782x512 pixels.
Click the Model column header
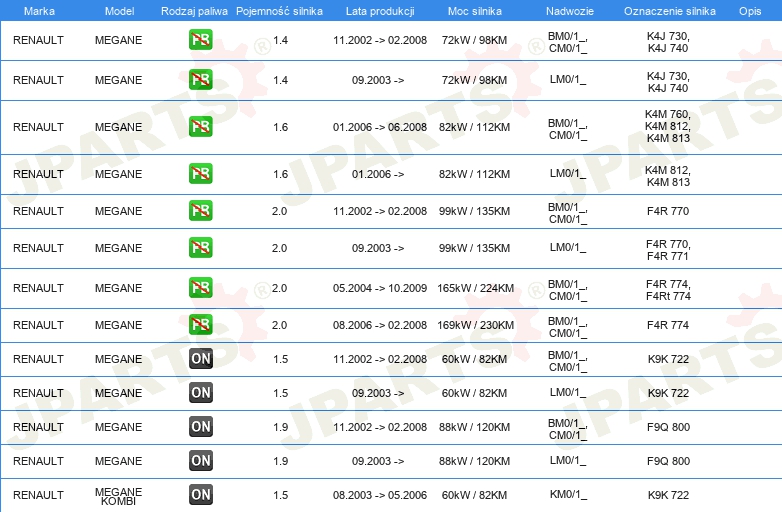click(119, 11)
